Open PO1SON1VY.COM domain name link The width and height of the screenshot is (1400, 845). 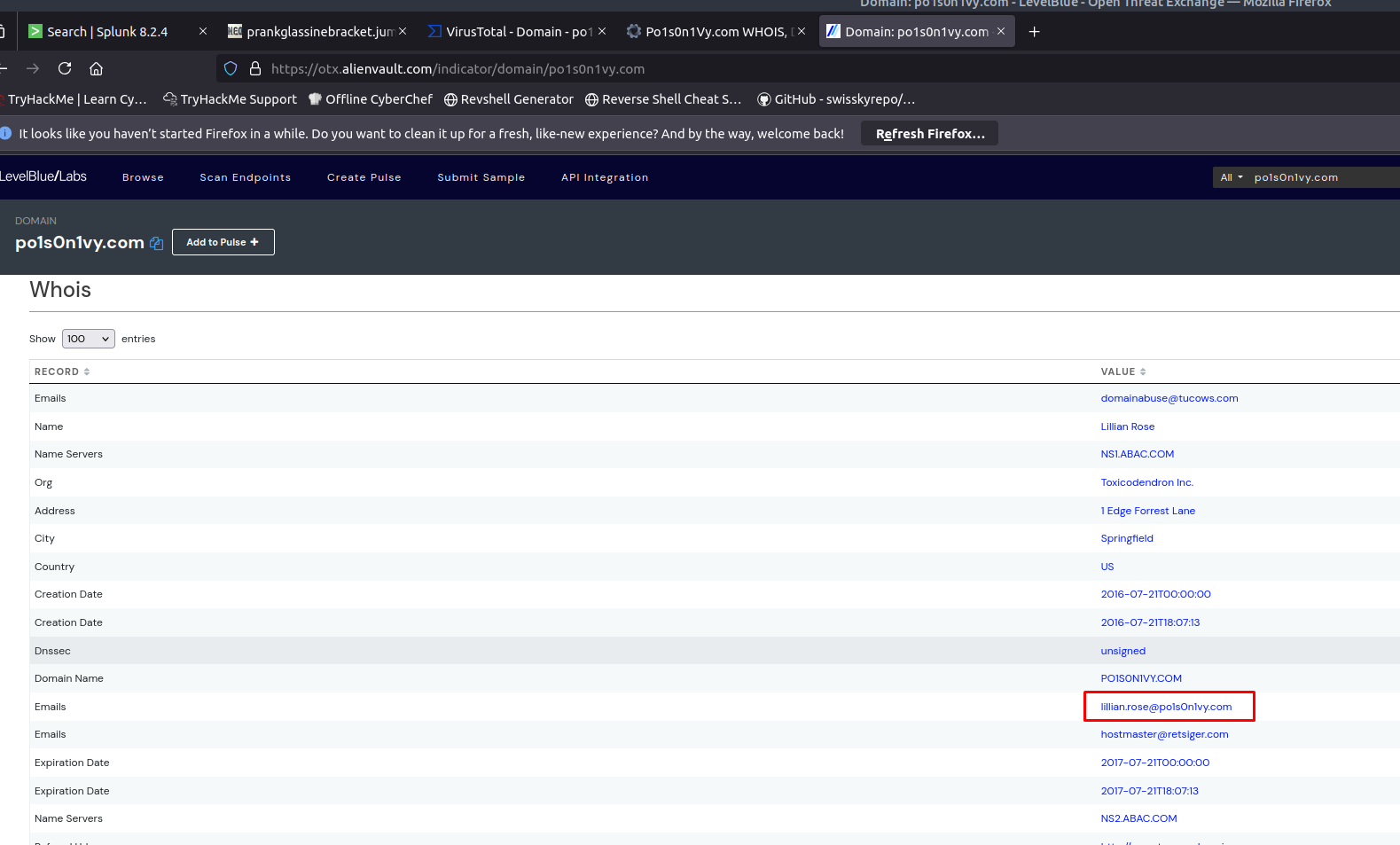(x=1141, y=678)
